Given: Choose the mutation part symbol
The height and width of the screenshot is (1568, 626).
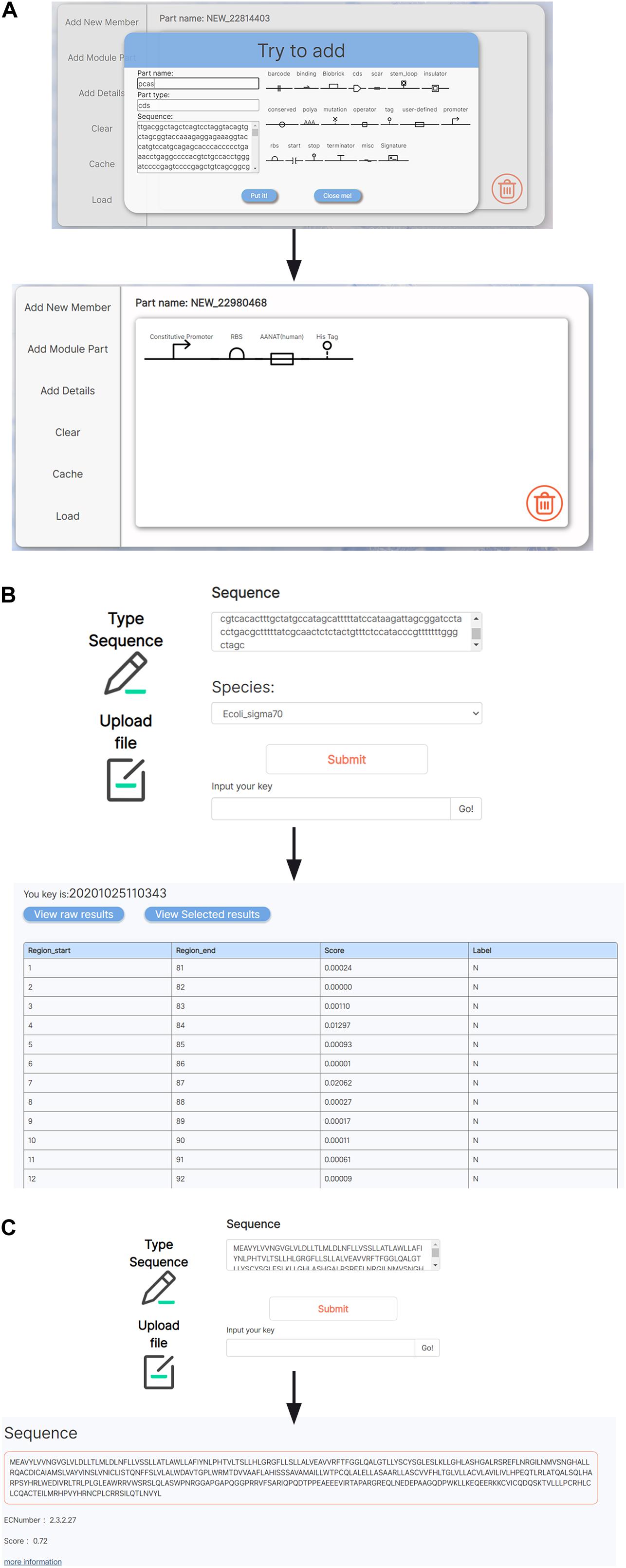Looking at the screenshot, I should click(335, 122).
